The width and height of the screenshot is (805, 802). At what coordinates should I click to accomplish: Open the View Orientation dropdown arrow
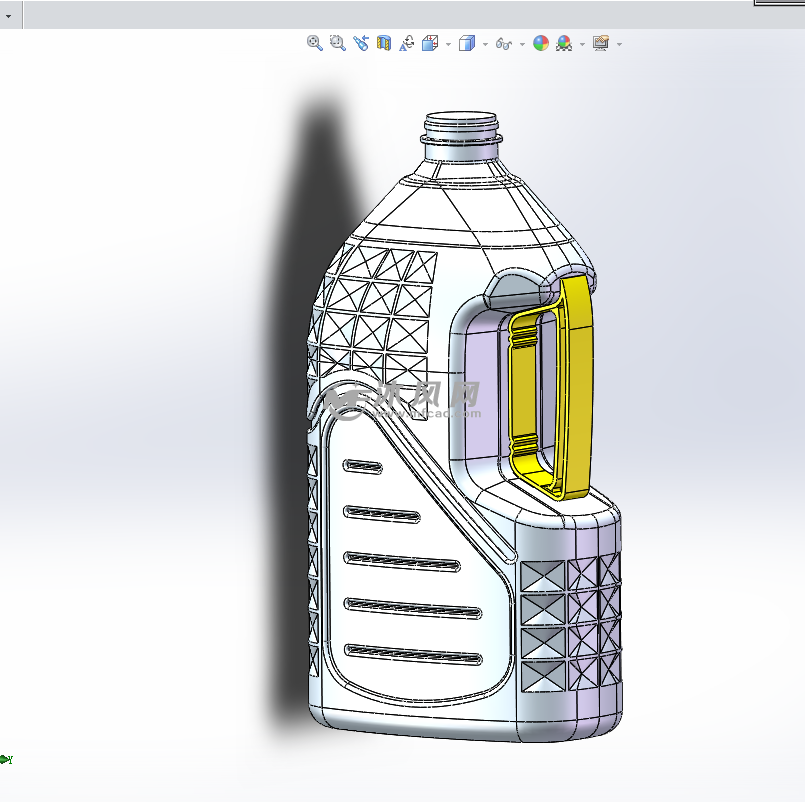446,44
